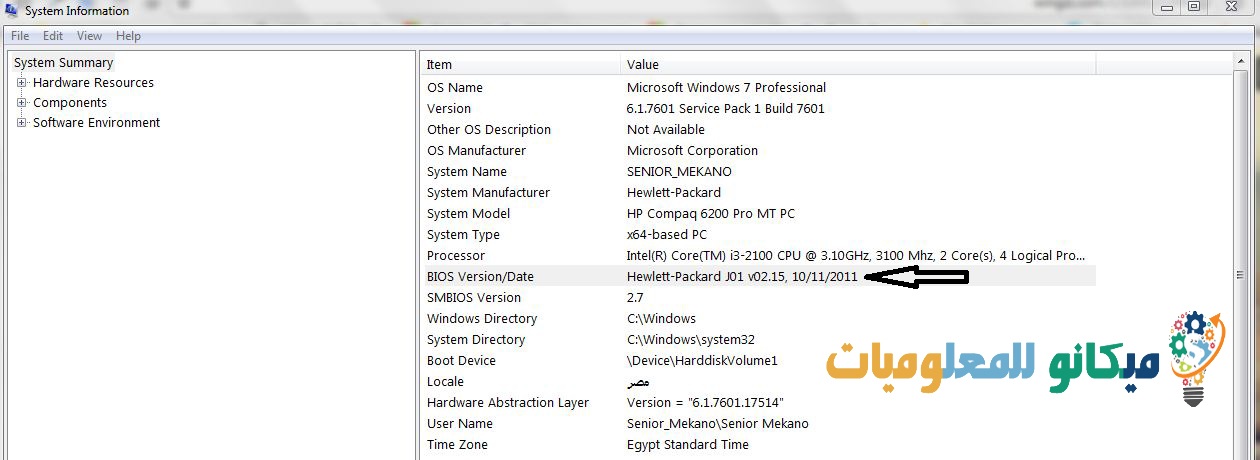Select the Time Zone row
The height and width of the screenshot is (460, 1260).
758,445
